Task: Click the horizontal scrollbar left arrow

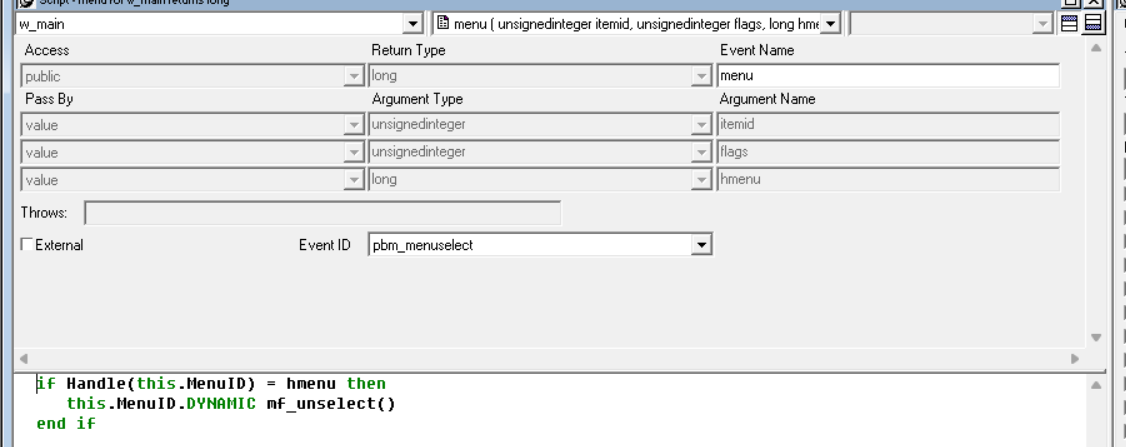Action: click(x=23, y=358)
